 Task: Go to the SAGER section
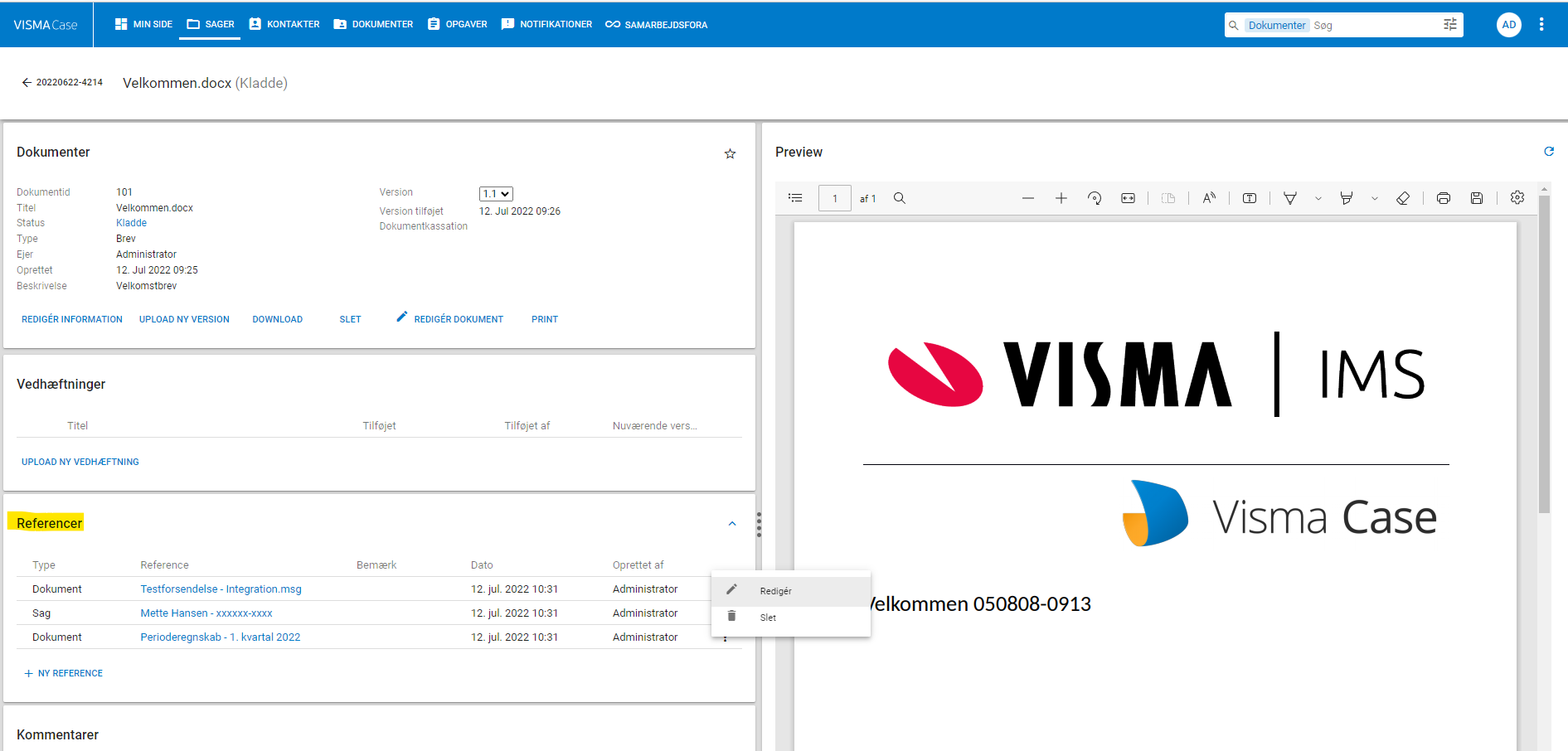(211, 25)
